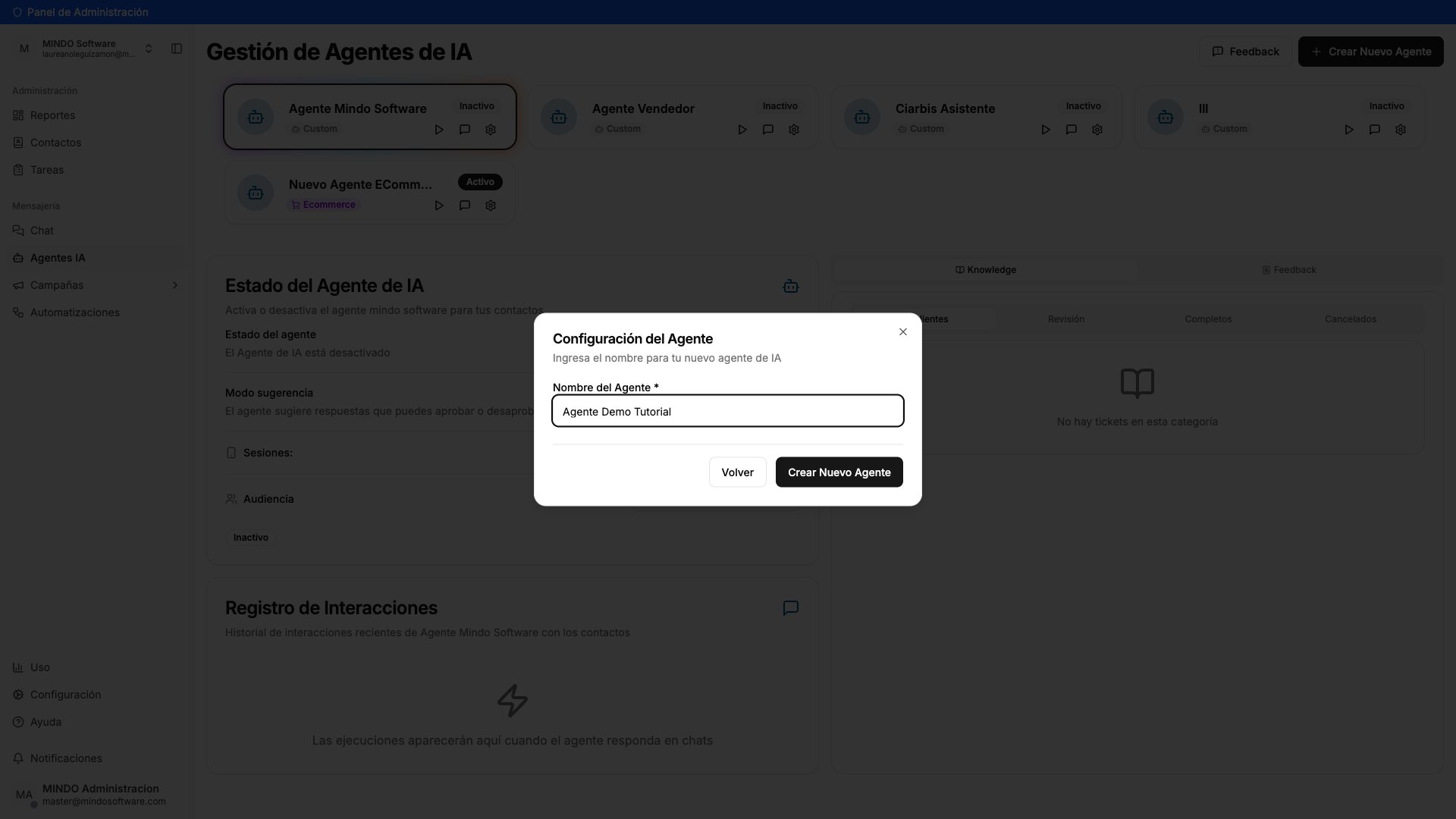
Task: Expand the Campañas submenu chevron
Action: tap(175, 285)
